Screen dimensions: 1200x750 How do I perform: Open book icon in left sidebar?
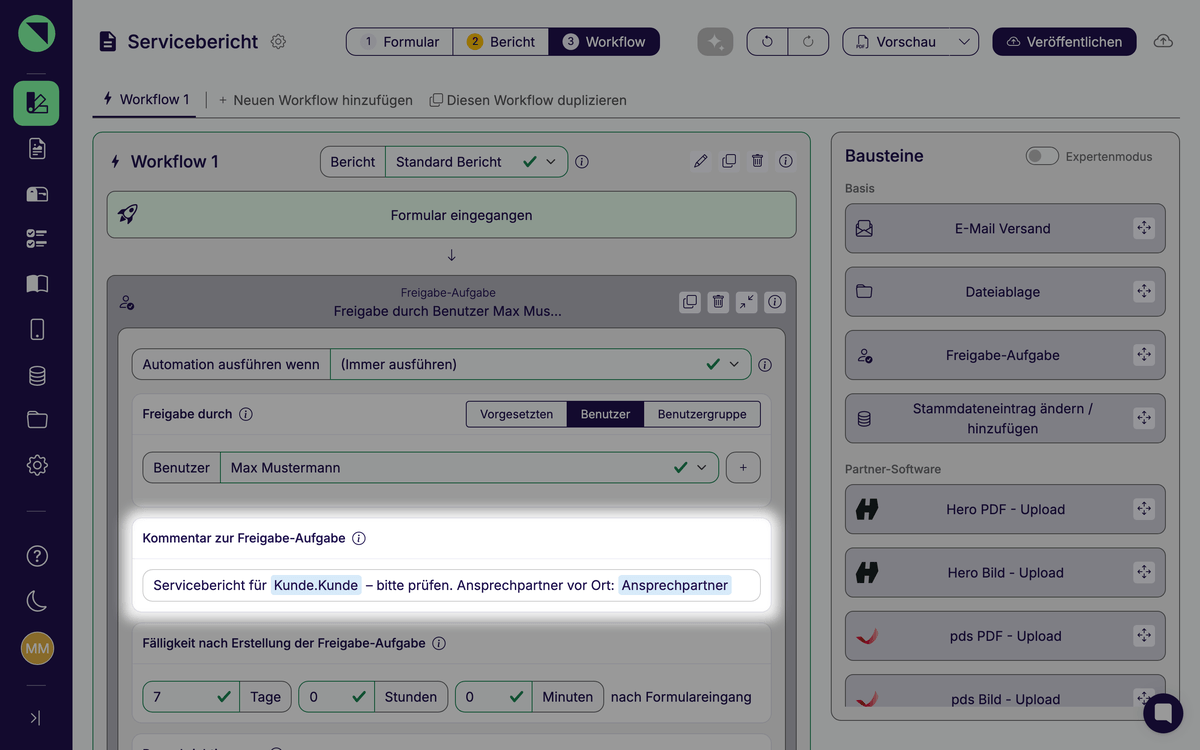[x=37, y=284]
